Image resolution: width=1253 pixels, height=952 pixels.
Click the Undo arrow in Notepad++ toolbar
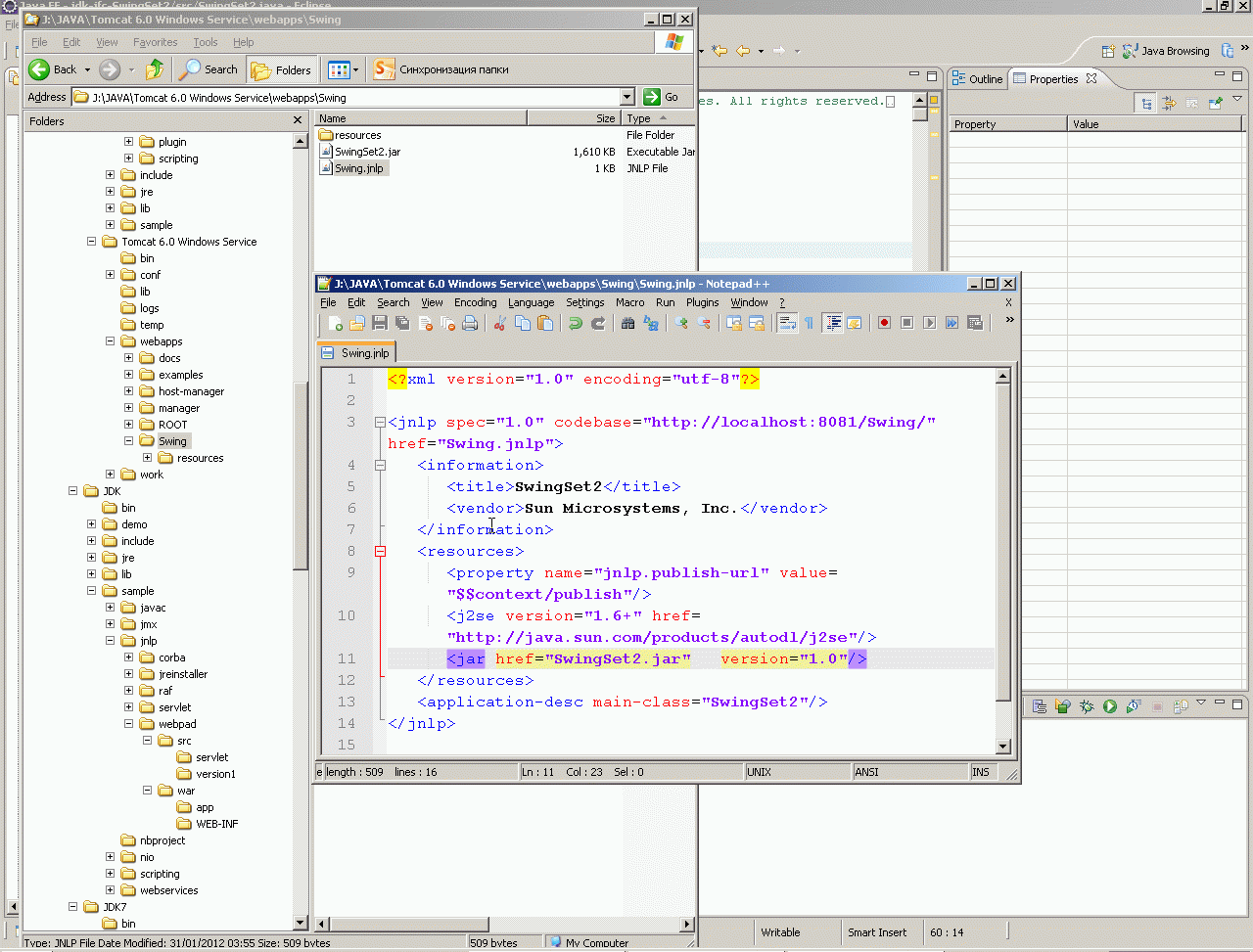point(576,323)
